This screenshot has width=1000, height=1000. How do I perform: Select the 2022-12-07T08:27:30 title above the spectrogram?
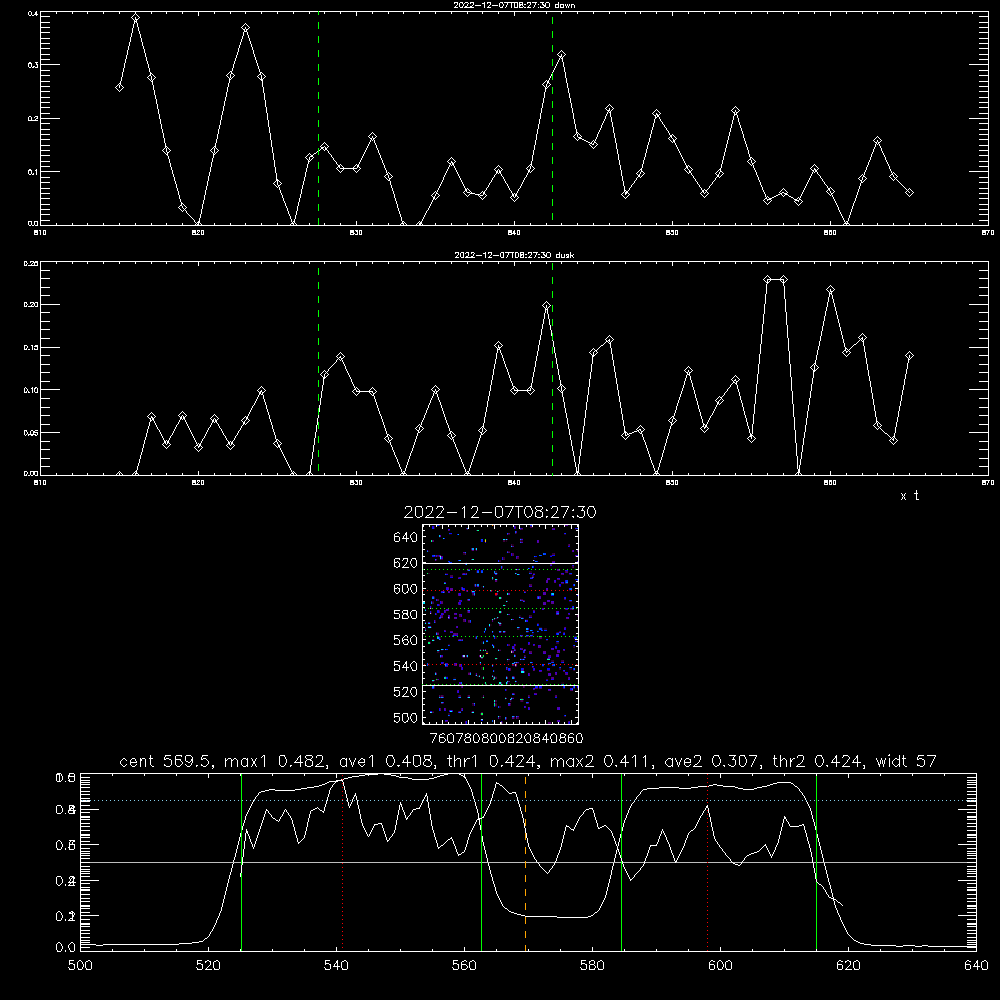[x=500, y=512]
